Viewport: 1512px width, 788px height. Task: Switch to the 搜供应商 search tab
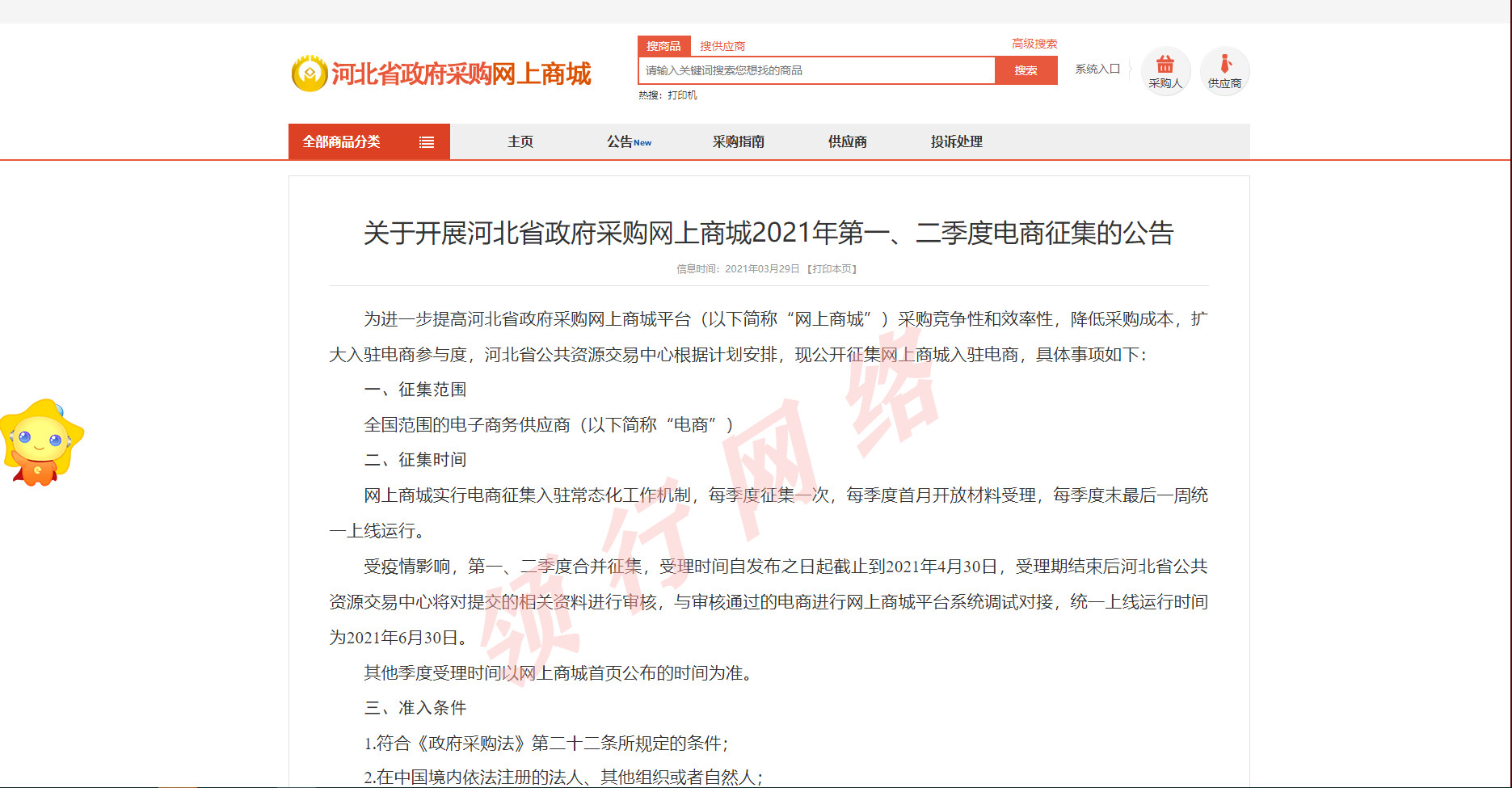pyautogui.click(x=722, y=46)
